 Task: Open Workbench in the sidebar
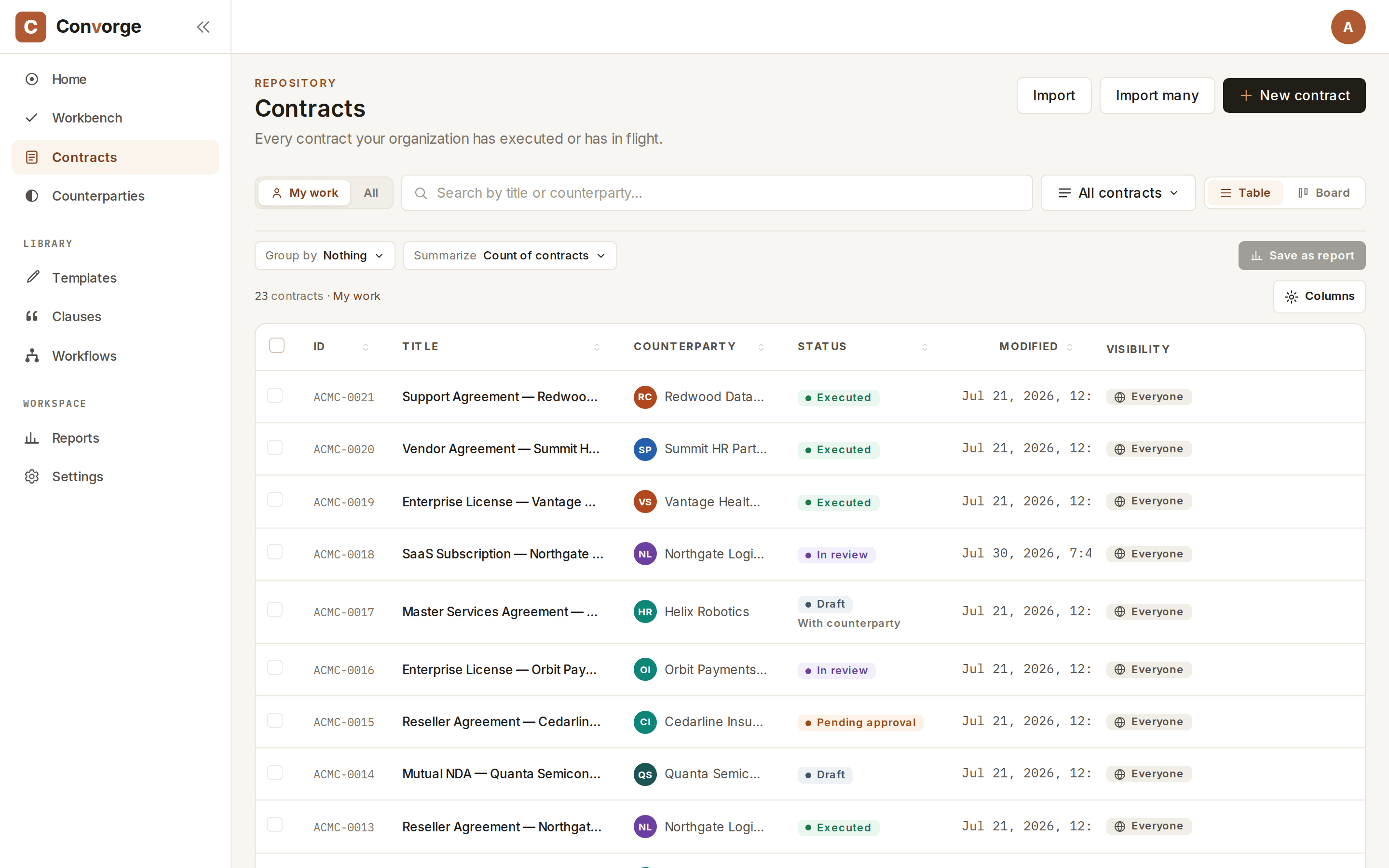(x=115, y=118)
